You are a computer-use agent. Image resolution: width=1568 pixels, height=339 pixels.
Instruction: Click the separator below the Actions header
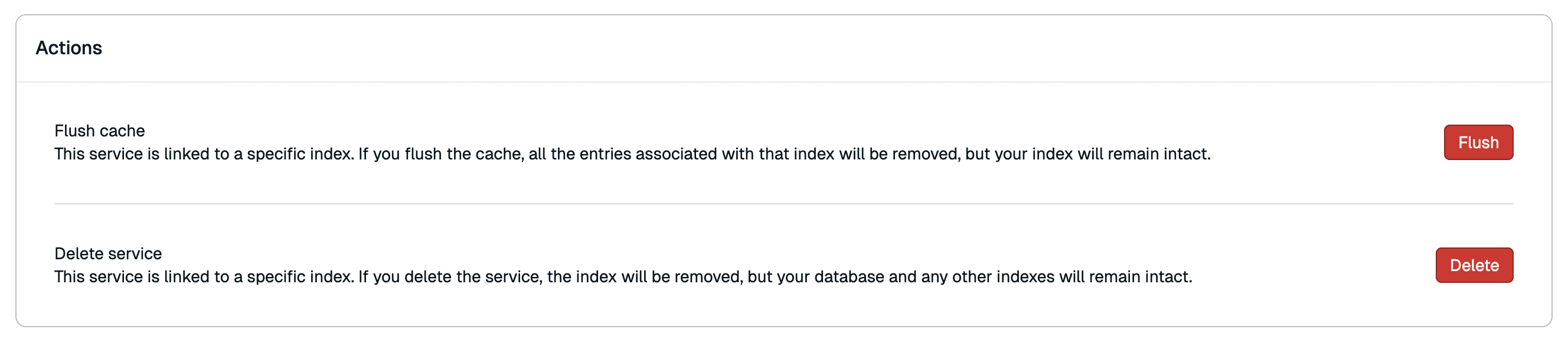click(783, 82)
